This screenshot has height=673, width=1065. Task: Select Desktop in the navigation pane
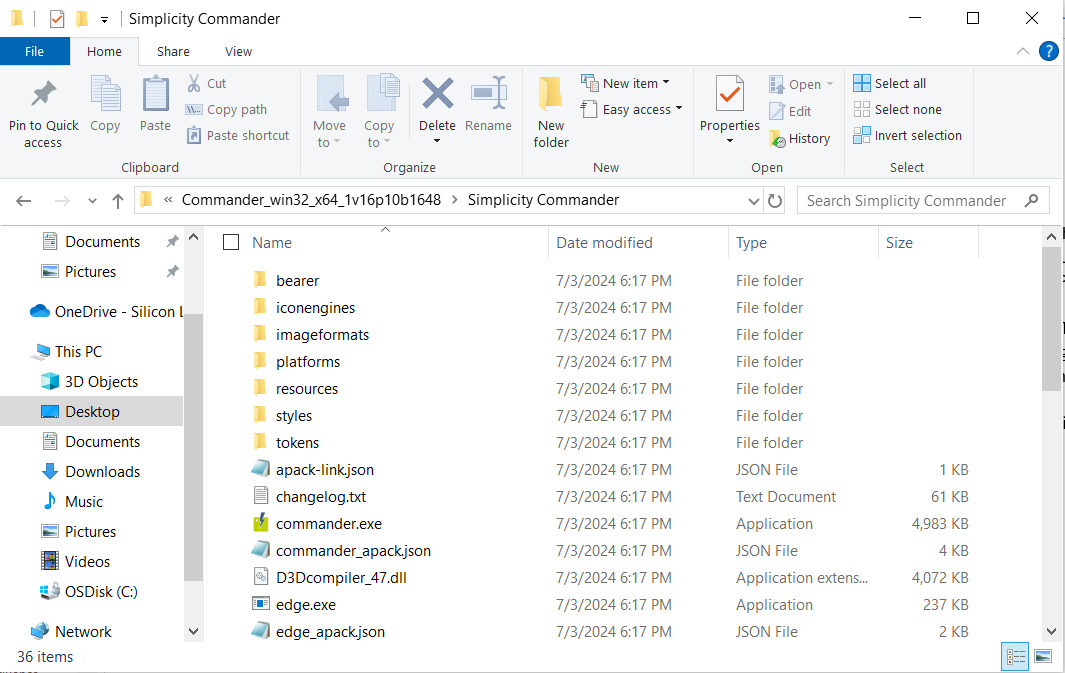92,412
